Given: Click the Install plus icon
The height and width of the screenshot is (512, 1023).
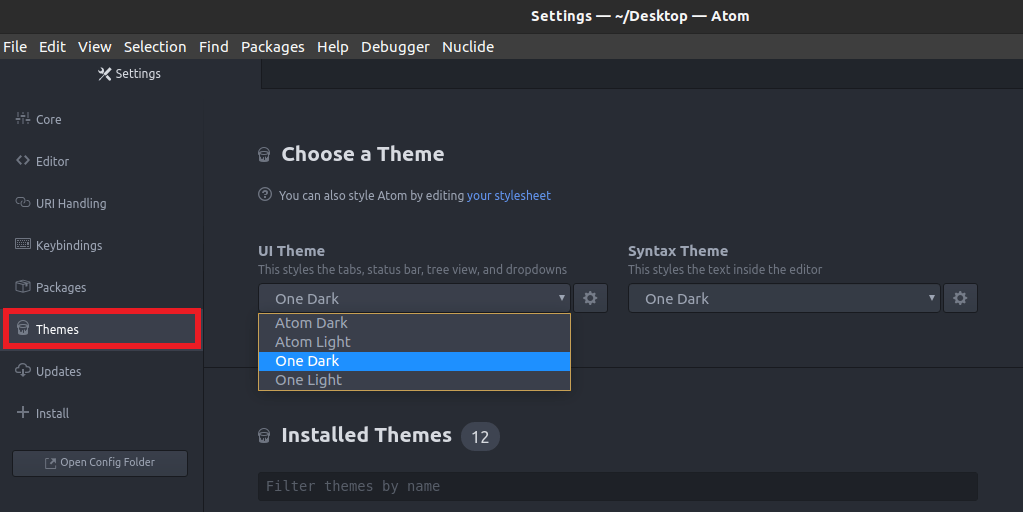Looking at the screenshot, I should [23, 413].
